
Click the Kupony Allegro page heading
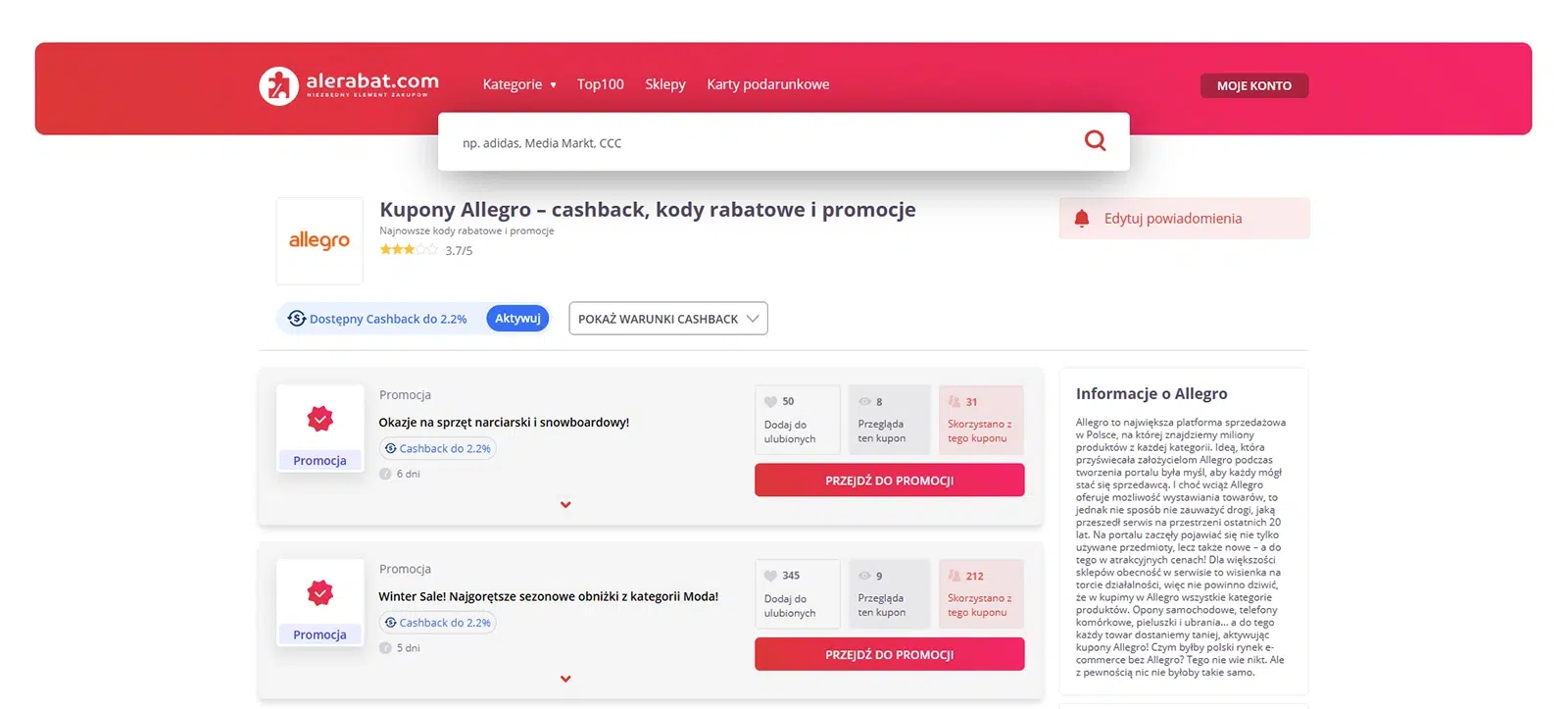pos(648,210)
